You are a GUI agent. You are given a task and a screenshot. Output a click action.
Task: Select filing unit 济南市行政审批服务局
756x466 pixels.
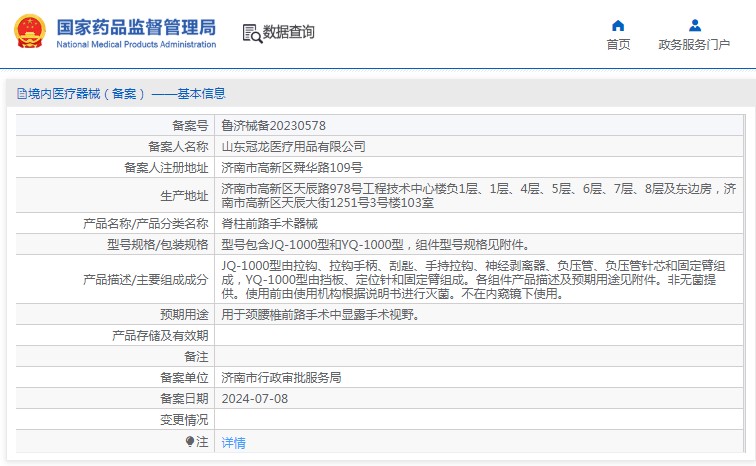coord(281,378)
